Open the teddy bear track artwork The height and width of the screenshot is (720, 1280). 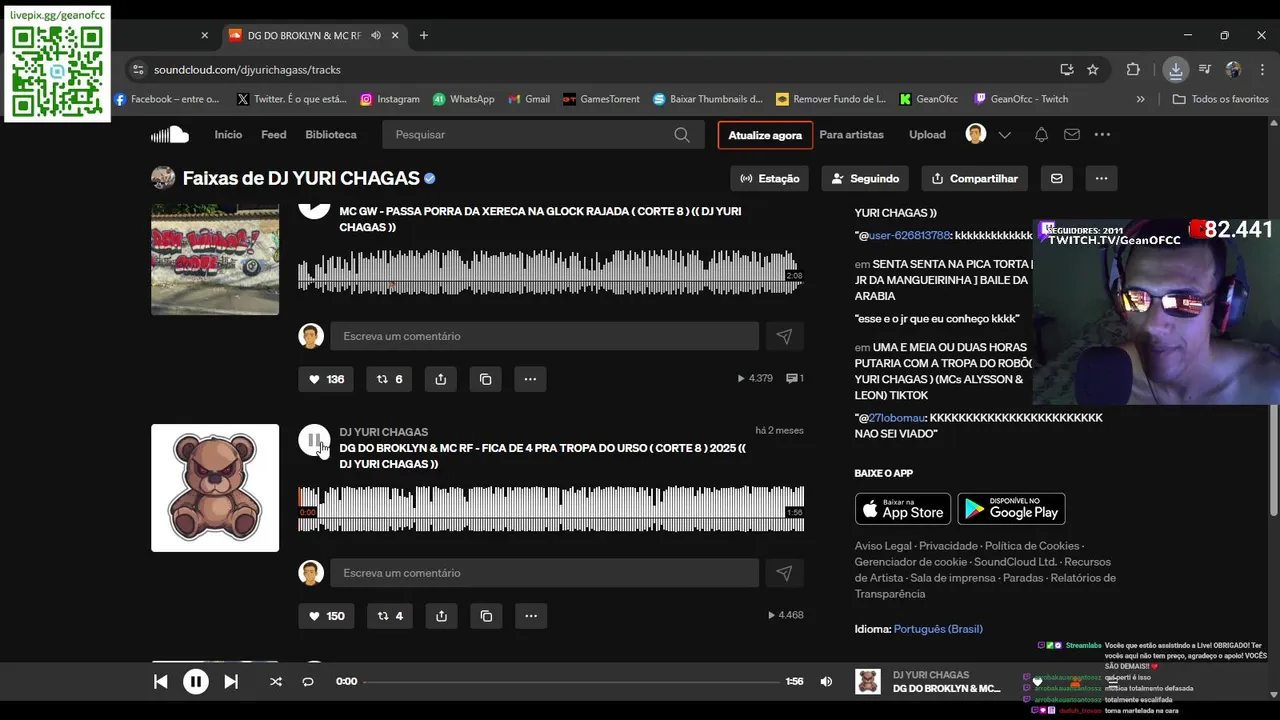(x=215, y=488)
